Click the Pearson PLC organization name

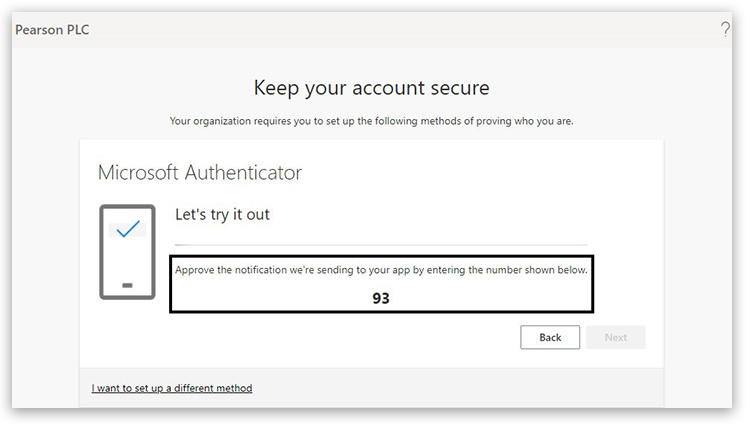coord(52,30)
